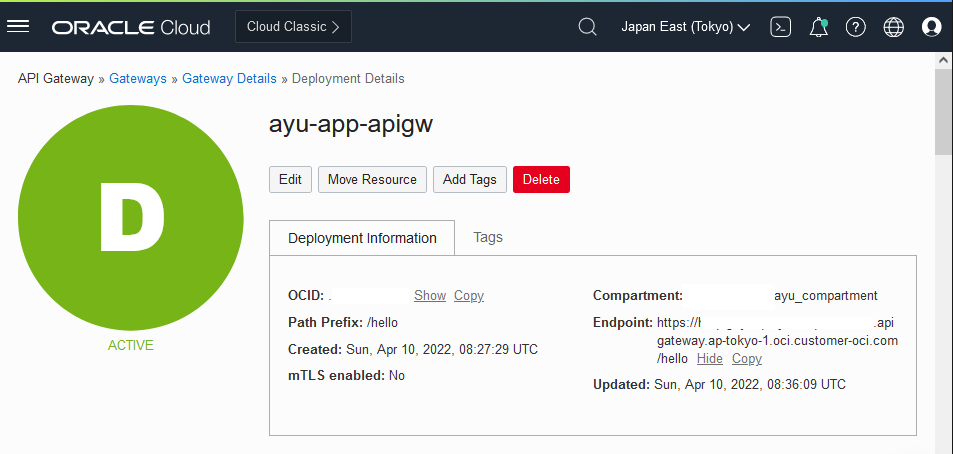Open the announcements bell icon
This screenshot has width=953, height=454.
coord(819,27)
